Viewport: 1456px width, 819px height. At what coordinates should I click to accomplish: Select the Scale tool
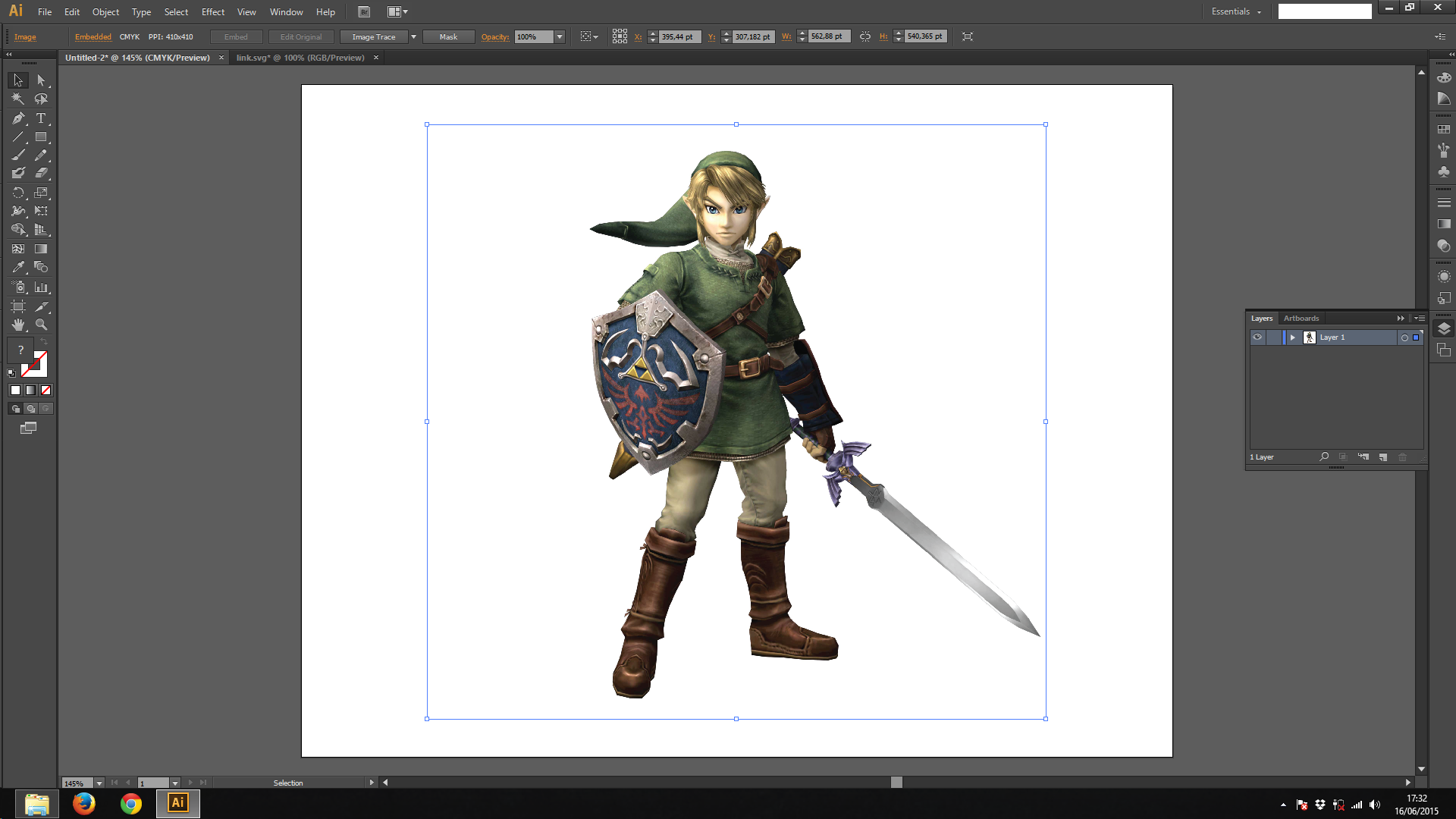pos(42,193)
